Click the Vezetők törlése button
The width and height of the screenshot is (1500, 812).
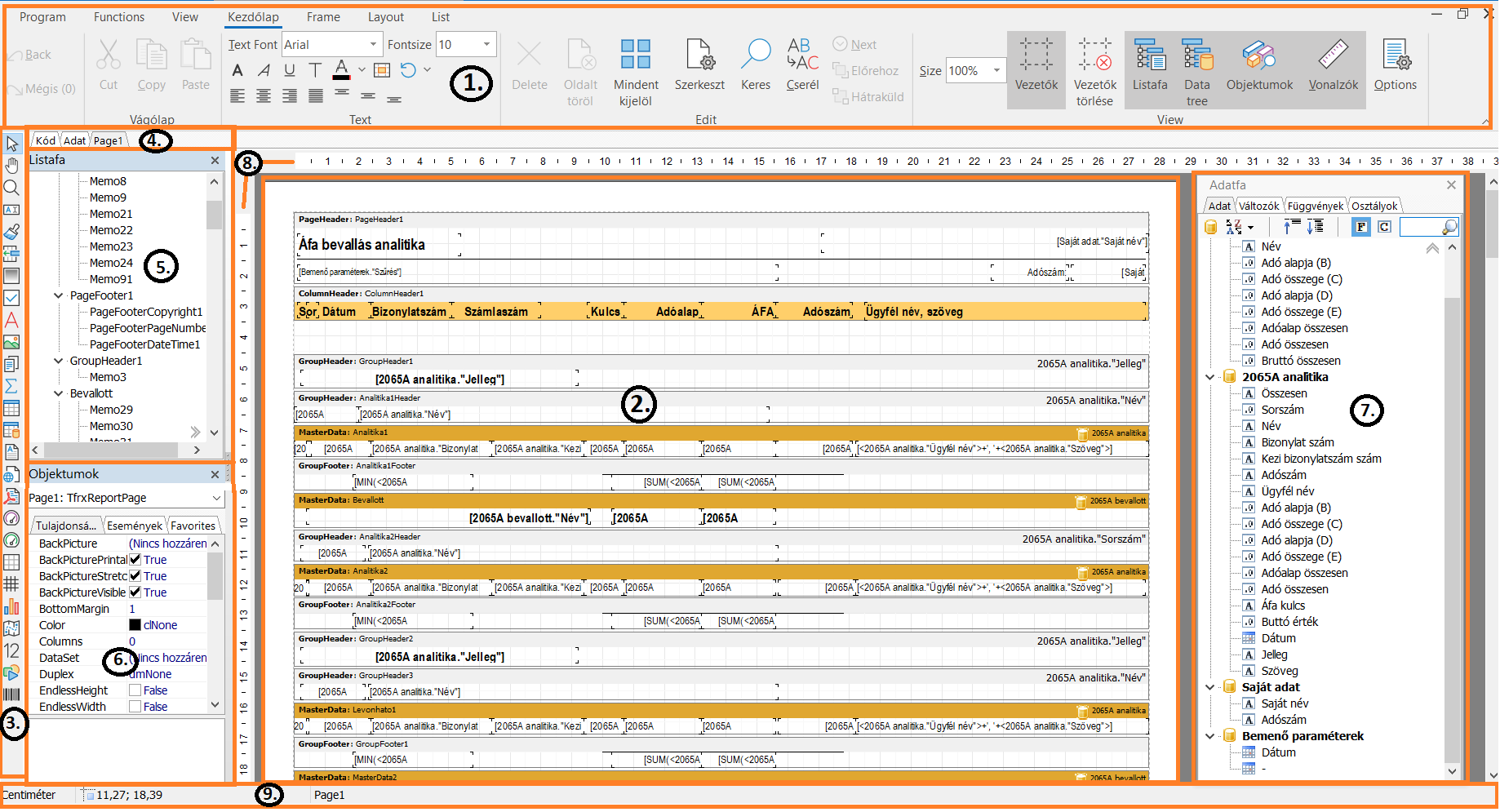coord(1094,71)
